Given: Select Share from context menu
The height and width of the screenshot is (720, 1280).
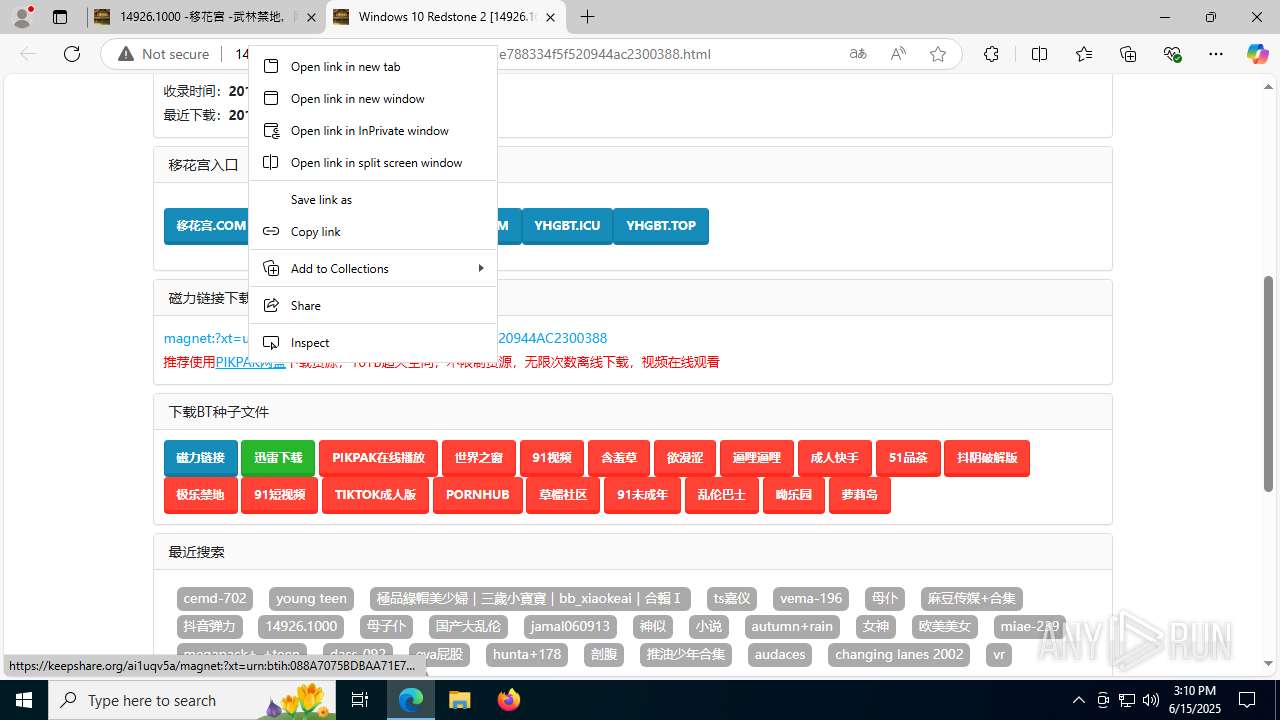Looking at the screenshot, I should click(372, 305).
